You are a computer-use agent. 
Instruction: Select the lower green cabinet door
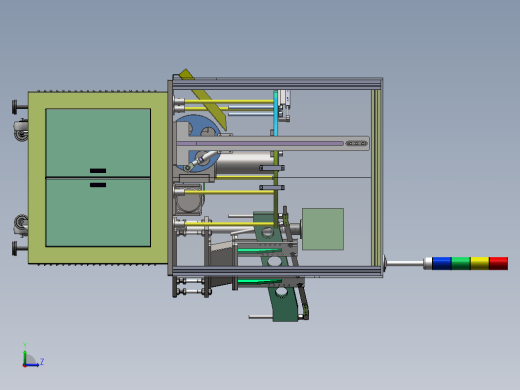pos(98,213)
